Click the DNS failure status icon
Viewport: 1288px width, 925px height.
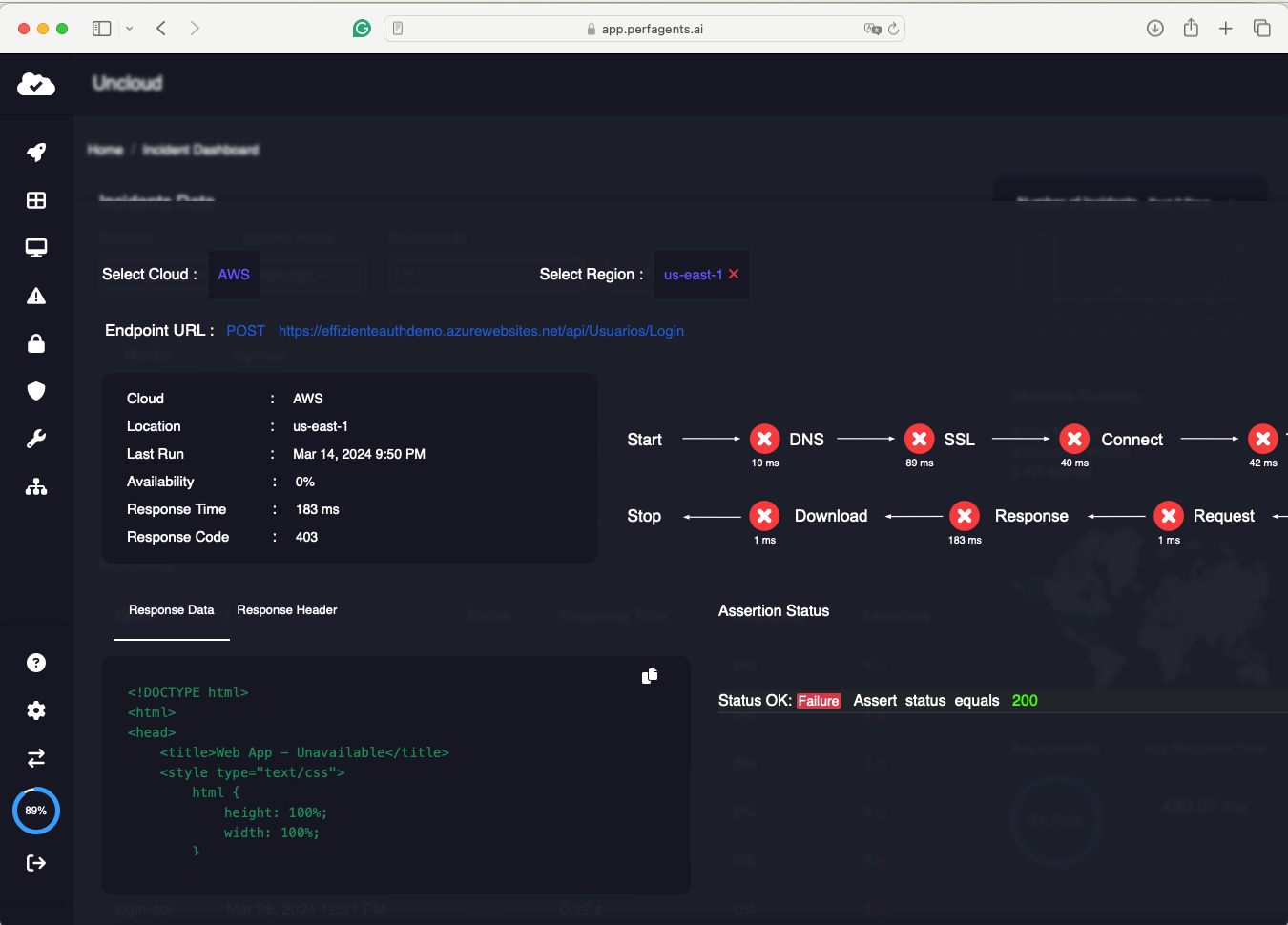[x=764, y=439]
